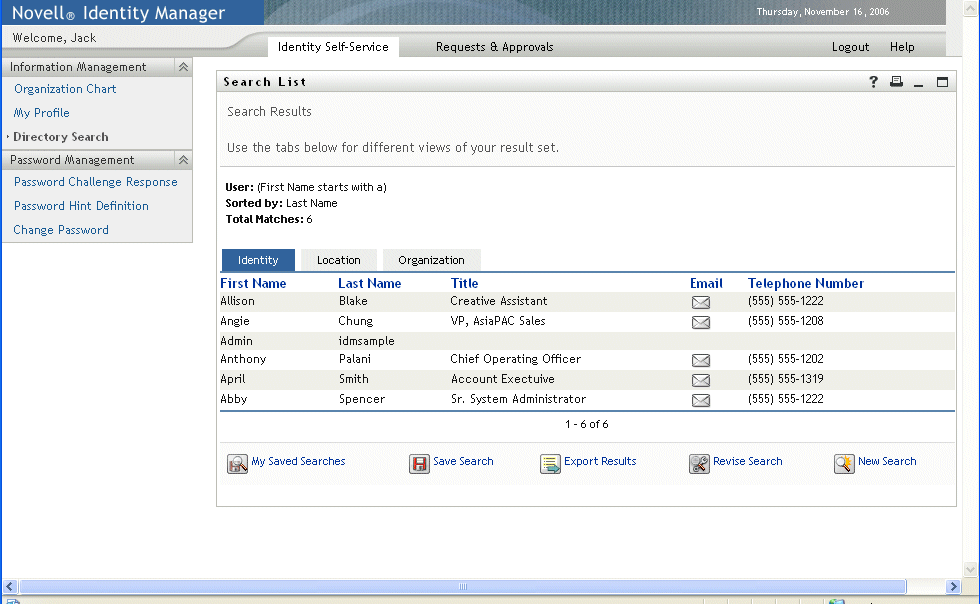Screen dimensions: 980x604
Task: Click the Logout link
Action: [x=850, y=47]
